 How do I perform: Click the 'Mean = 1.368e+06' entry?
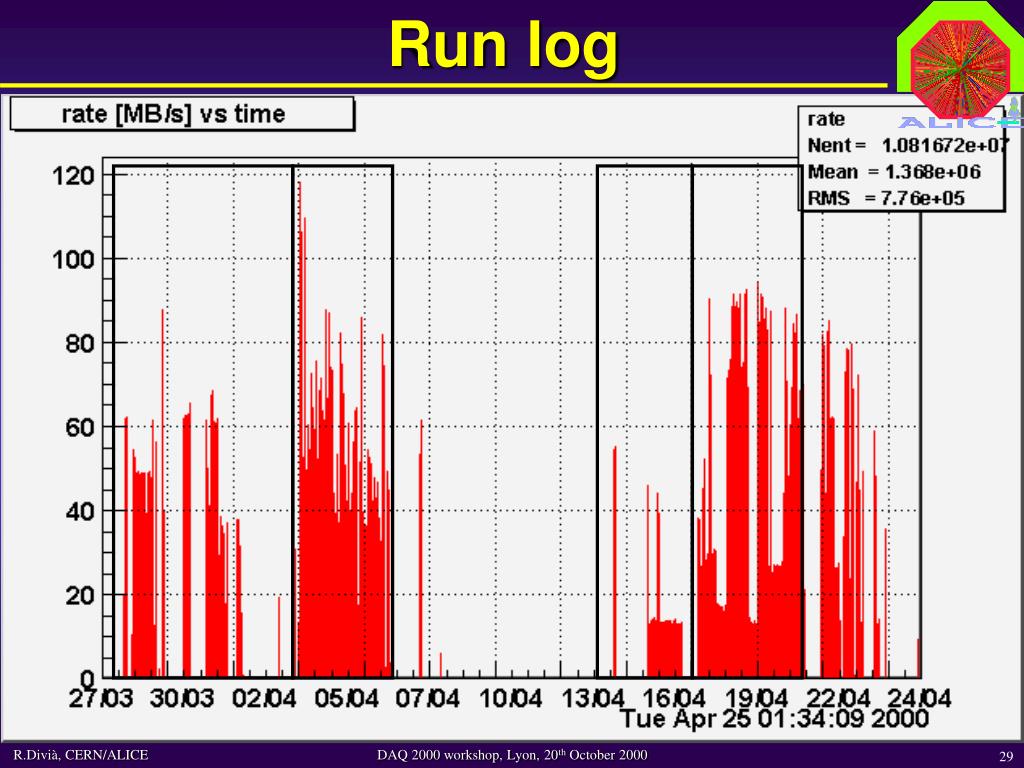(894, 172)
